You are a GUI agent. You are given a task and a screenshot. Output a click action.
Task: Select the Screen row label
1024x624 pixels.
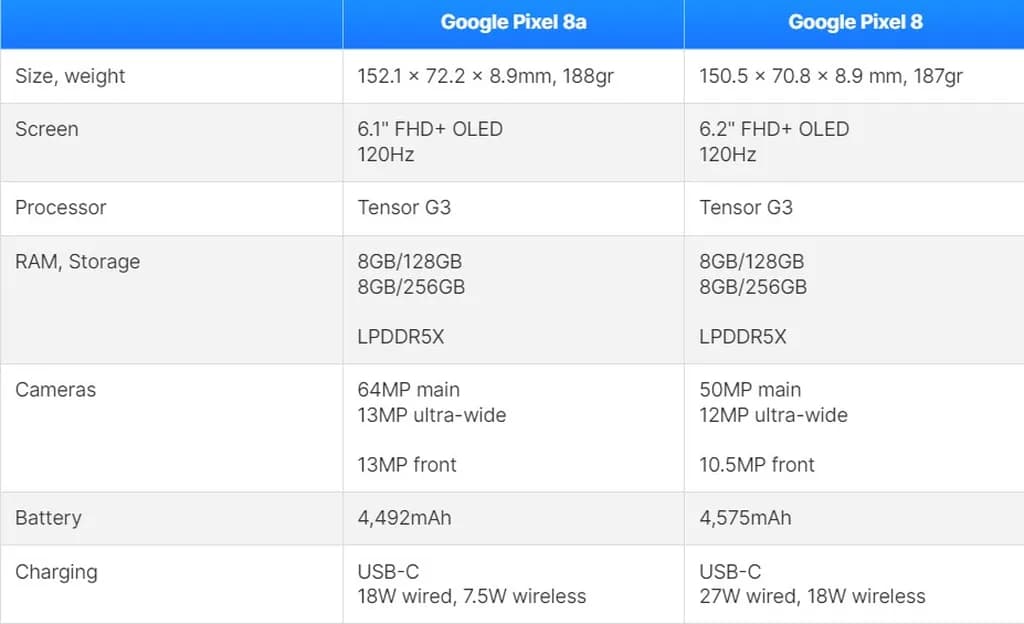tap(47, 129)
